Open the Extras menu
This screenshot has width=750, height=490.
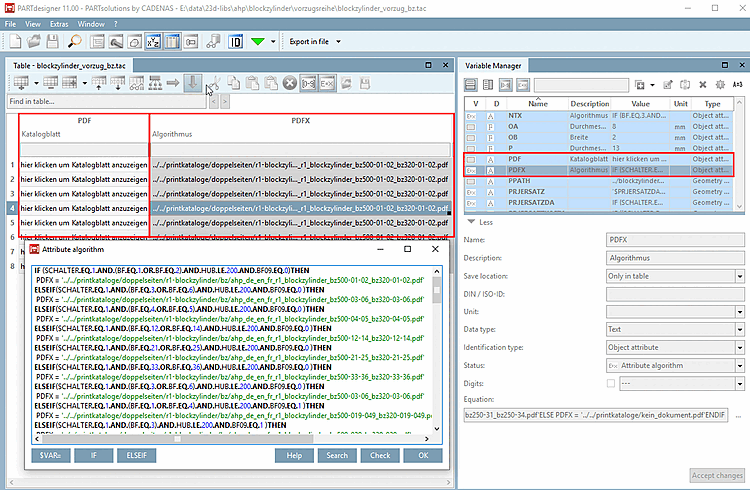(59, 24)
